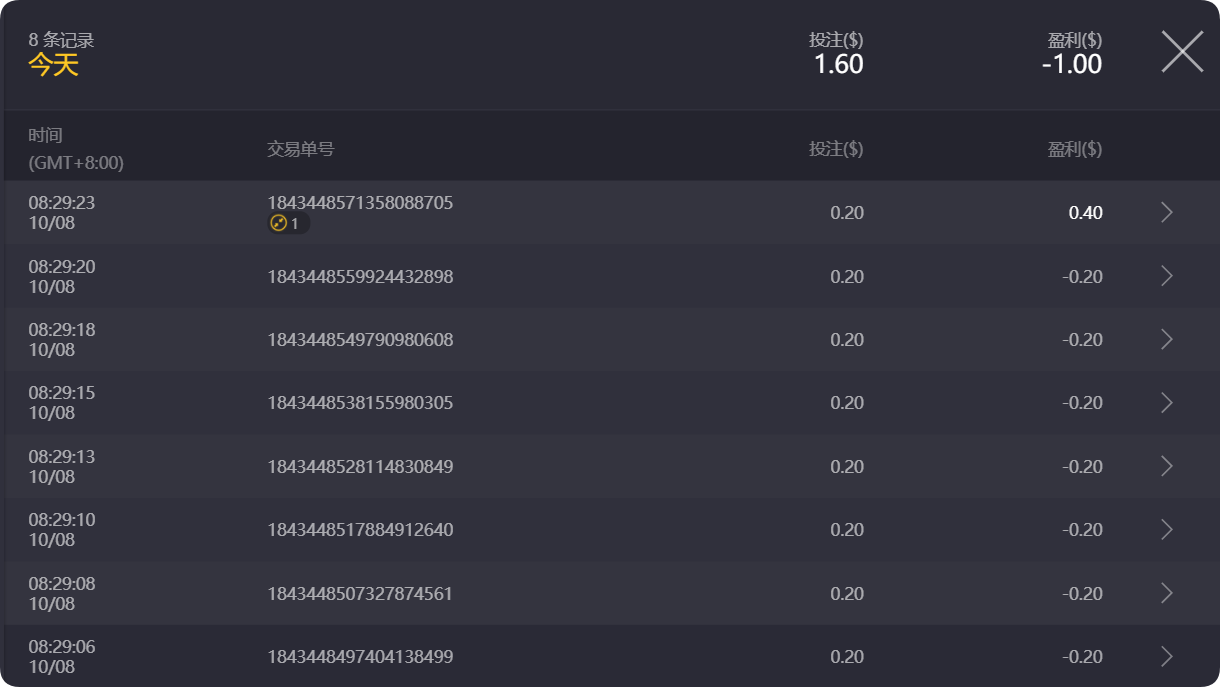This screenshot has height=687, width=1220.
Task: Click transaction number 1843448559924432898
Action: coord(360,277)
